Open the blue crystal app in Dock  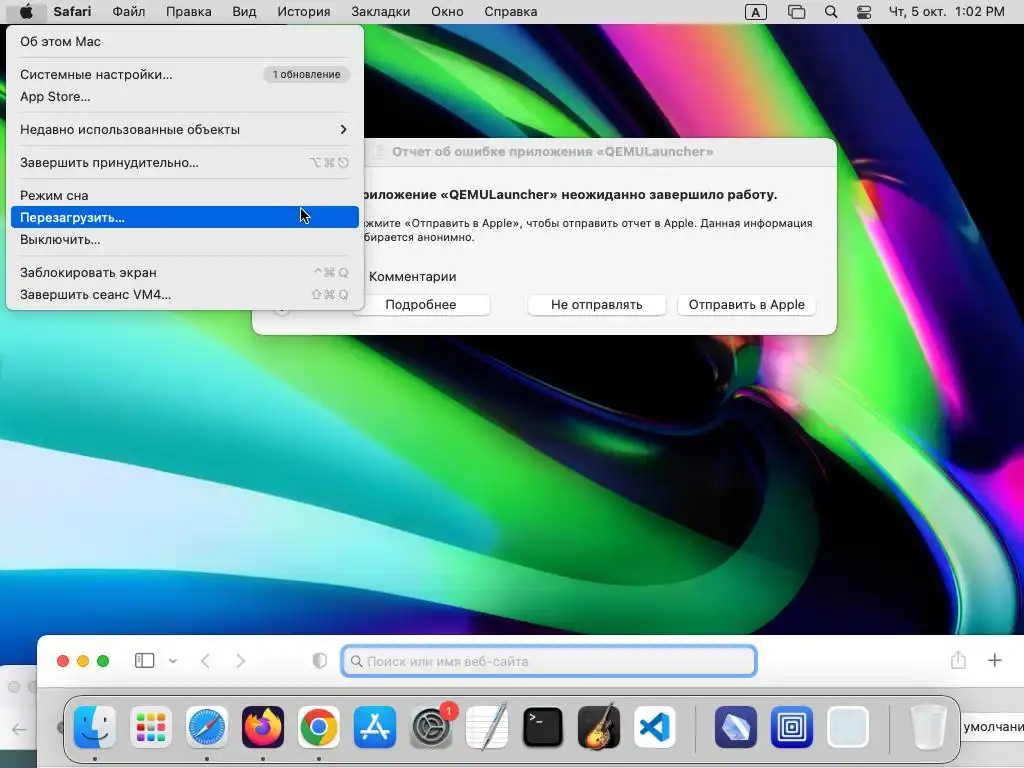coord(735,727)
